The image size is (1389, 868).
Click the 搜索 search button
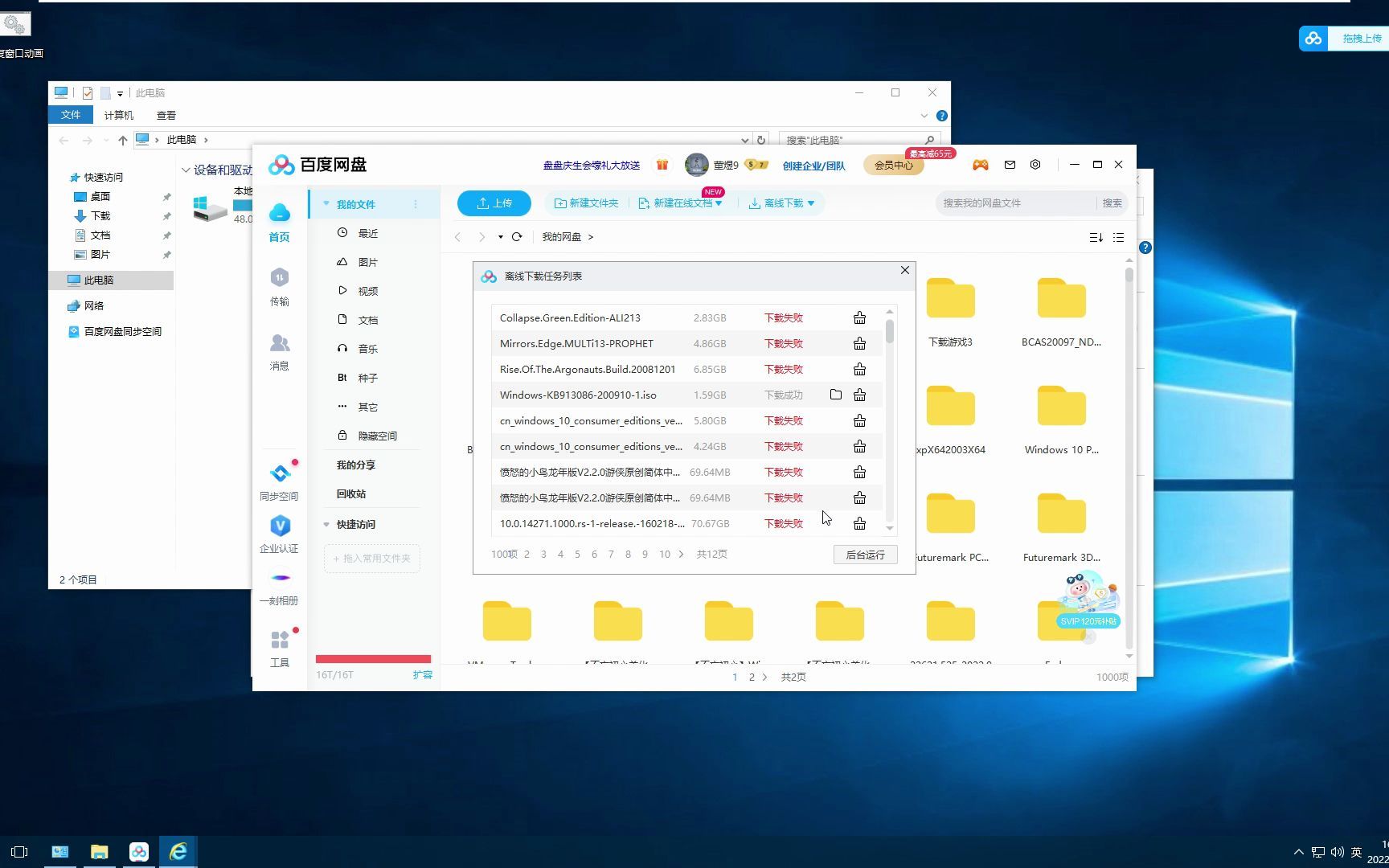1112,203
